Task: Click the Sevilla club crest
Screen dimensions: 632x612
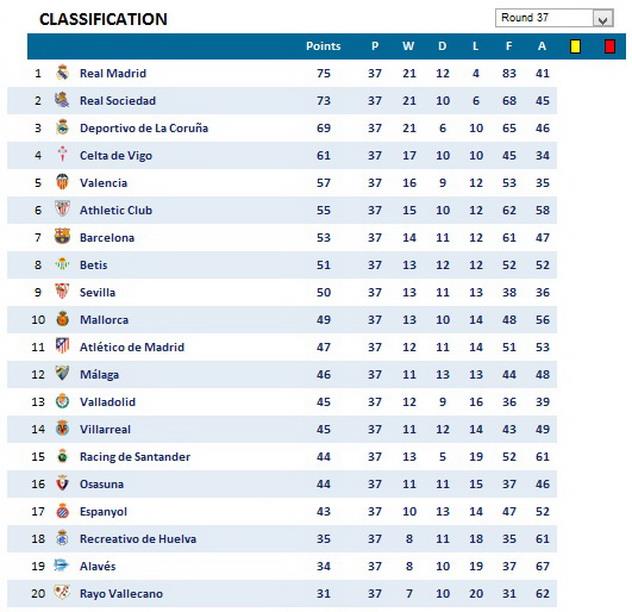Action: coord(62,292)
